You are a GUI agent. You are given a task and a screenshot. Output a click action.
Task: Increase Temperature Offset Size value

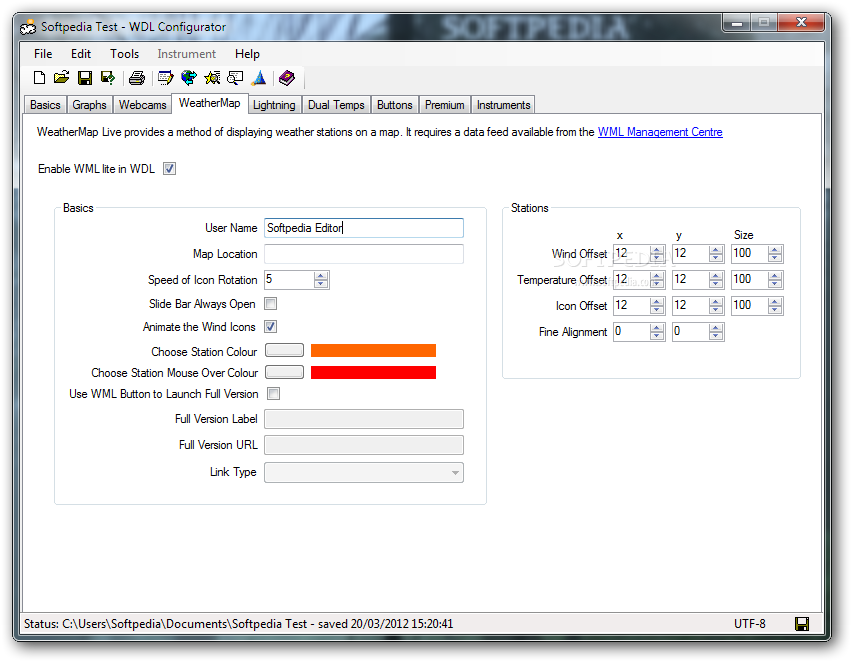coord(775,276)
